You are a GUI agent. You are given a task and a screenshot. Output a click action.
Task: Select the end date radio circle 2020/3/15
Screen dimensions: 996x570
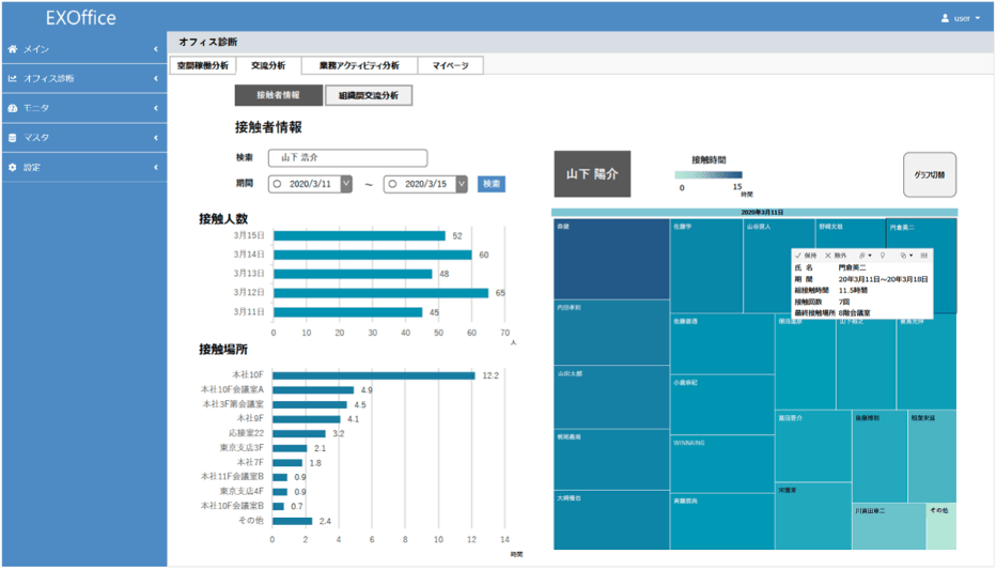[391, 185]
